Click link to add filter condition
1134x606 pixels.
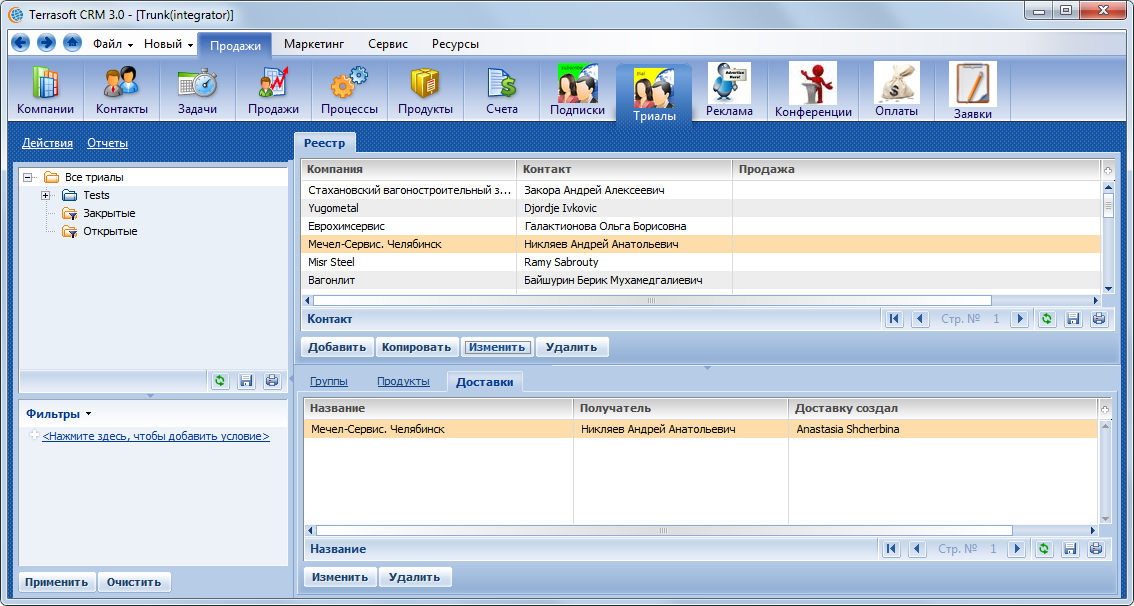tap(155, 437)
